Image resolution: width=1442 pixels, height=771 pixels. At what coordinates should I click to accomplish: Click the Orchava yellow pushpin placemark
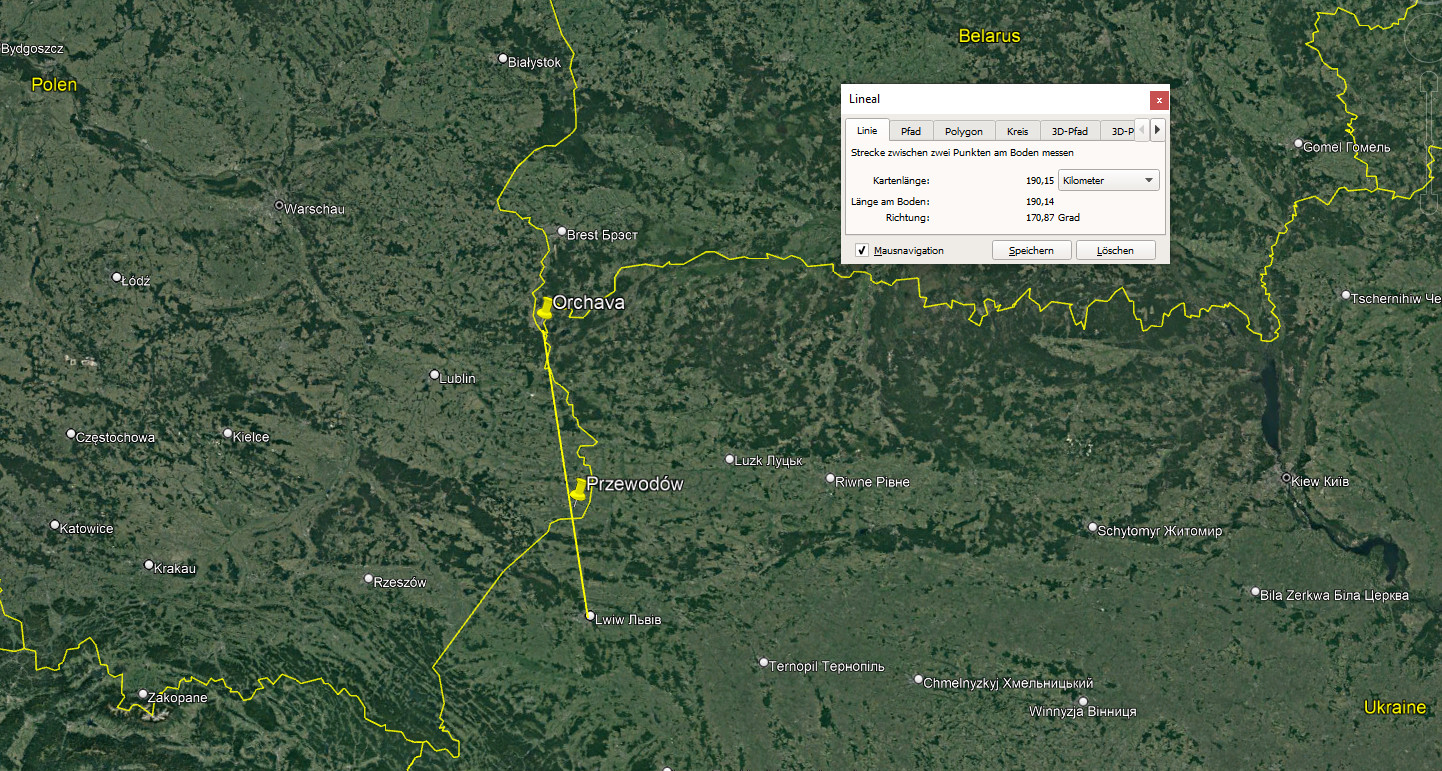click(544, 308)
